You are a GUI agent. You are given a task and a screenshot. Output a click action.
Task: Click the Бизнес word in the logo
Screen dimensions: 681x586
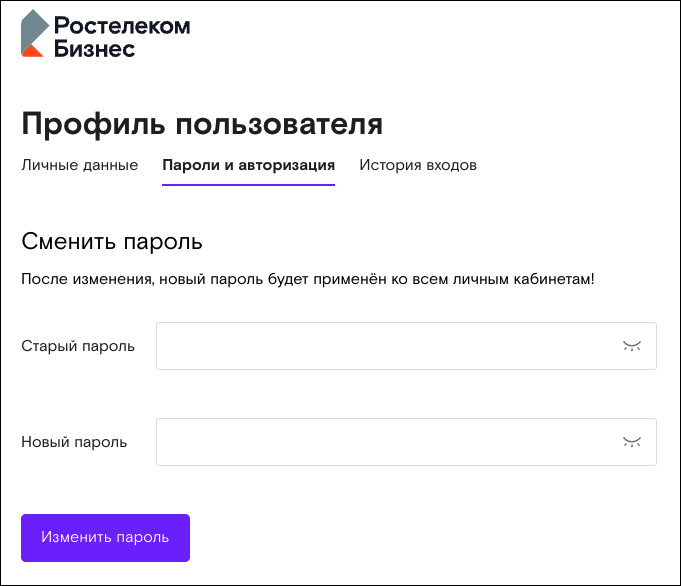pyautogui.click(x=94, y=48)
